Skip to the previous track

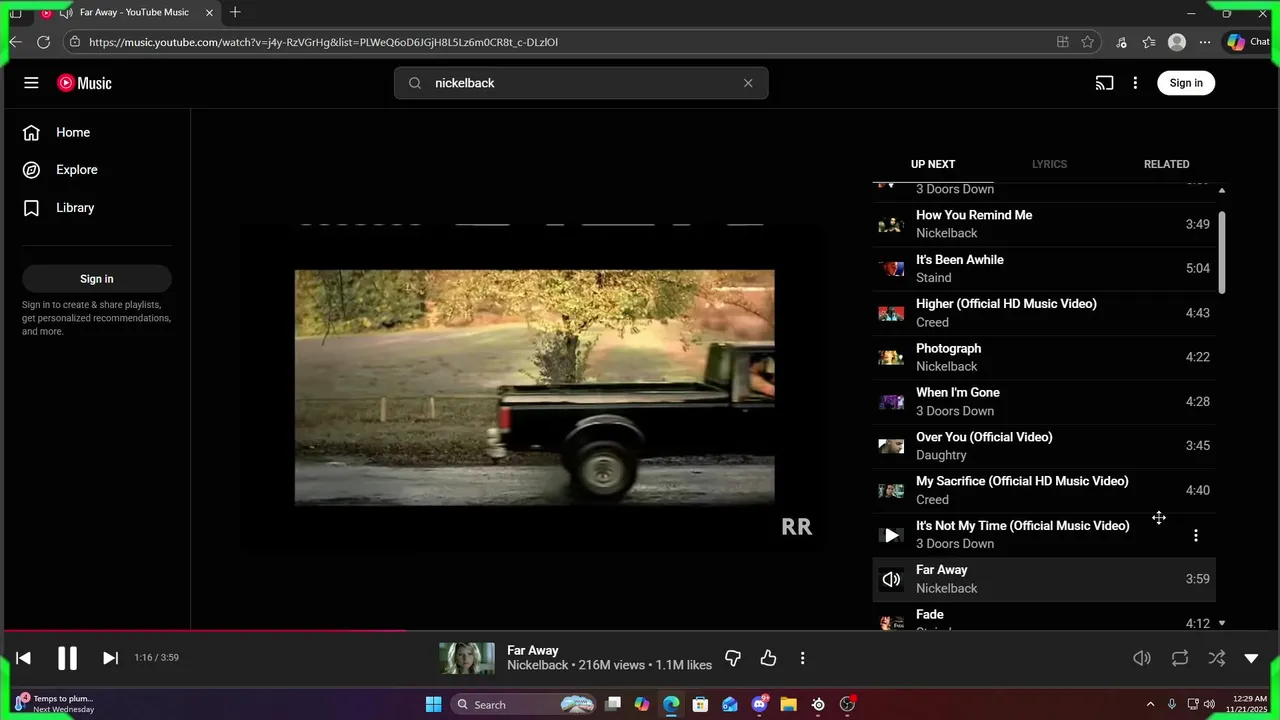(x=24, y=658)
